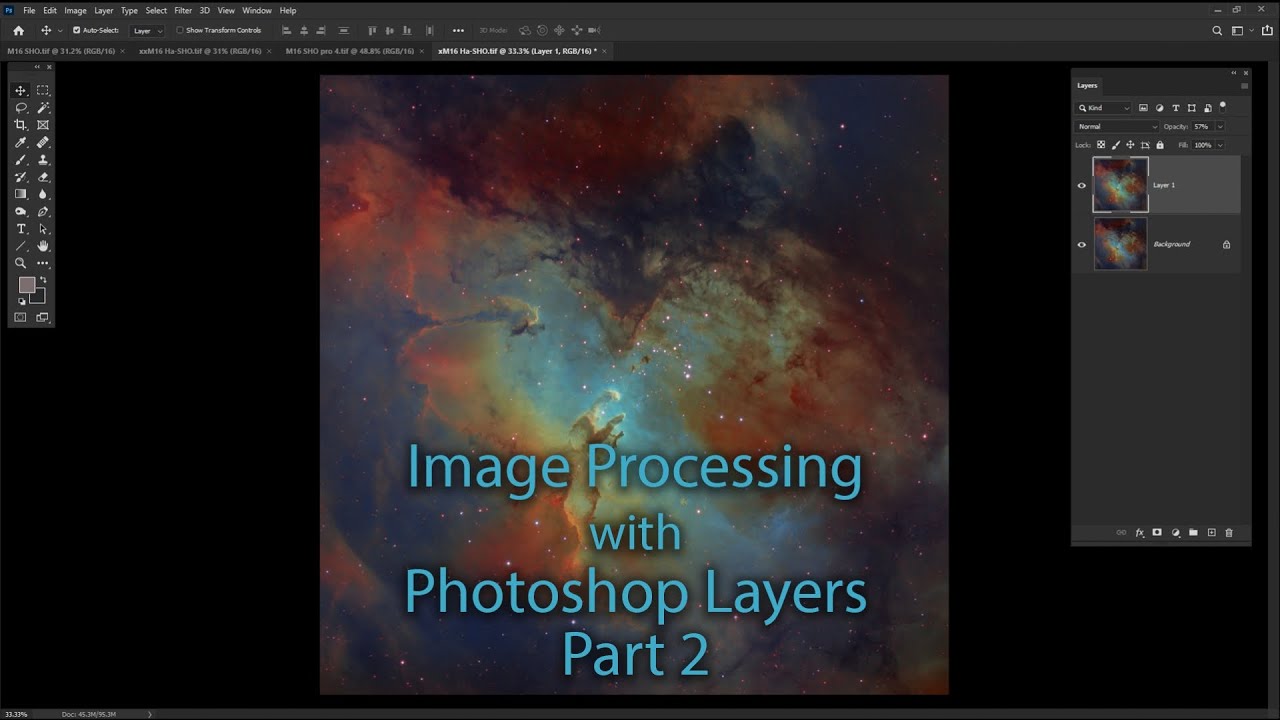
Task: Select the Horizontal Type tool
Action: 20,229
